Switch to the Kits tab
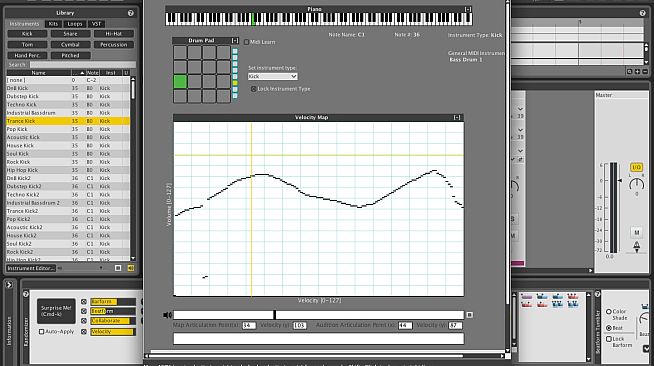The width and height of the screenshot is (654, 366). click(53, 24)
